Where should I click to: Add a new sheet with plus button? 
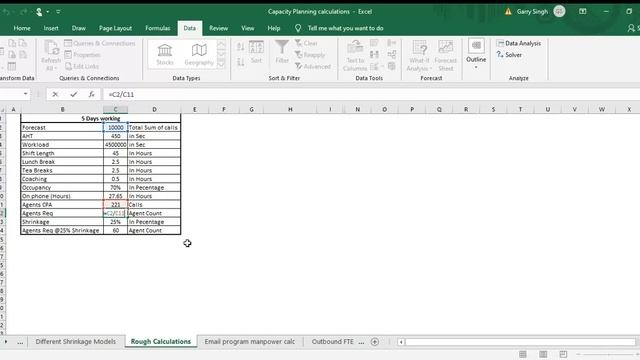pos(375,342)
